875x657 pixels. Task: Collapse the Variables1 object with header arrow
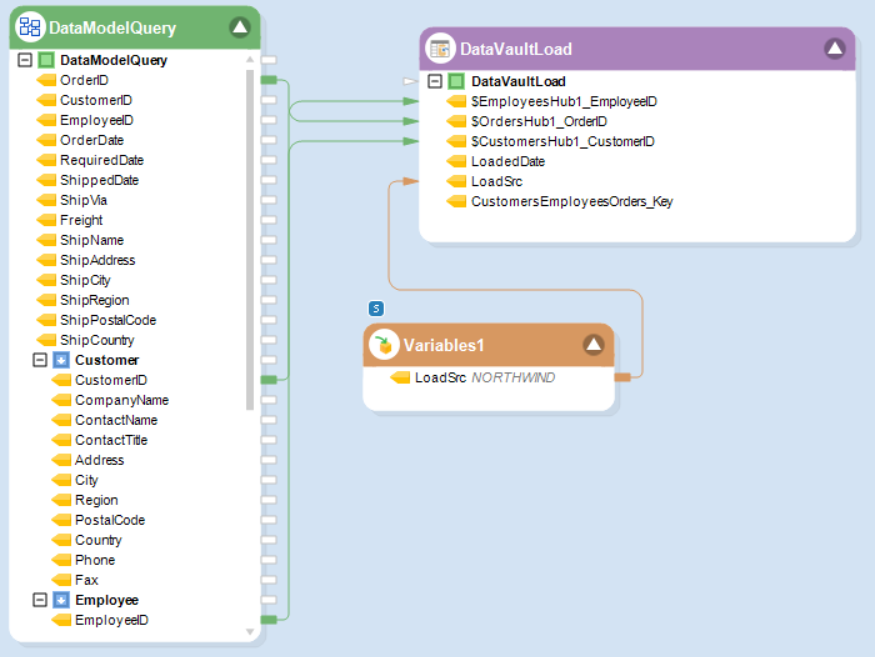[x=593, y=345]
